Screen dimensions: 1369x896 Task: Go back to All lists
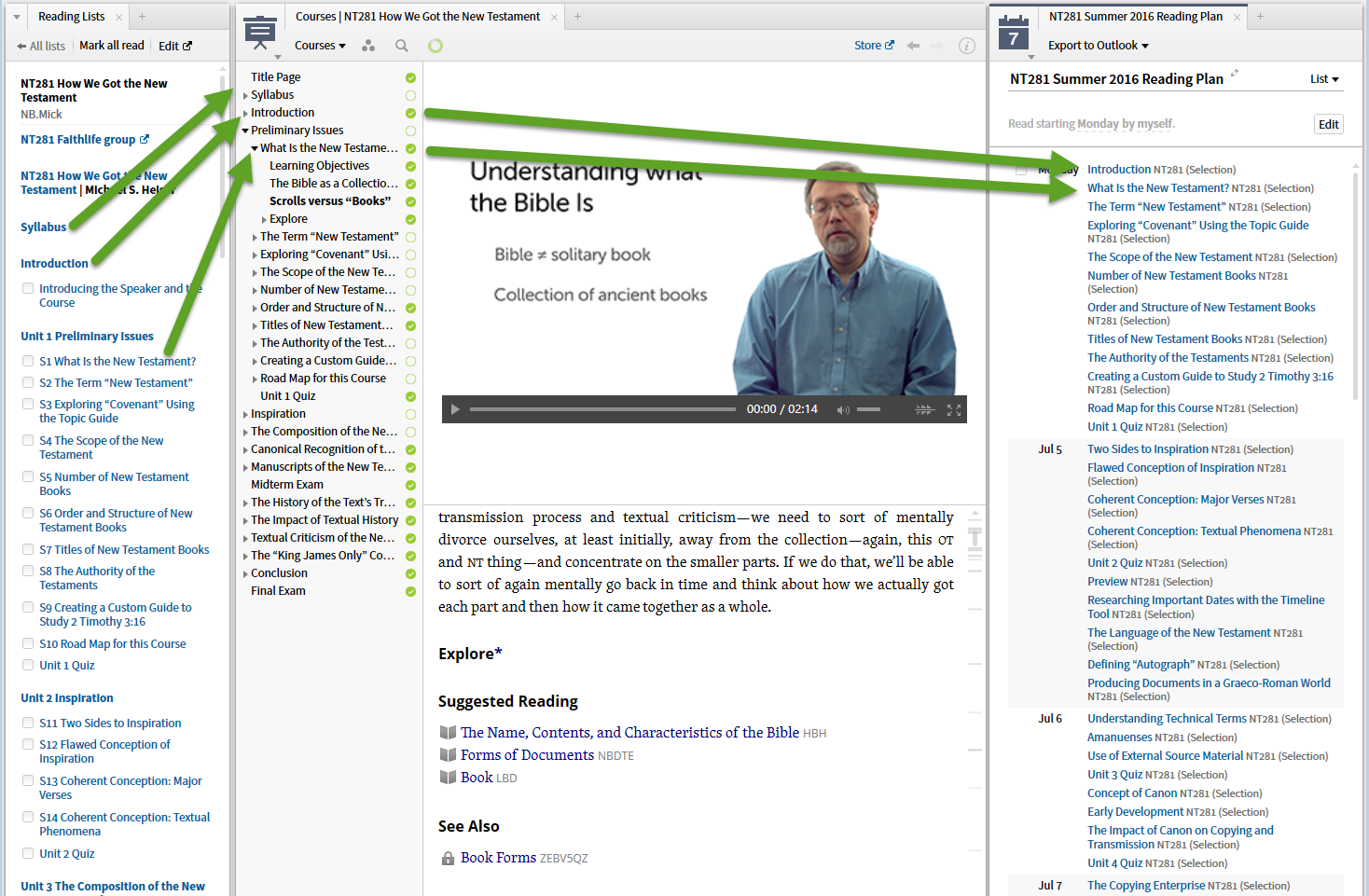(x=41, y=46)
